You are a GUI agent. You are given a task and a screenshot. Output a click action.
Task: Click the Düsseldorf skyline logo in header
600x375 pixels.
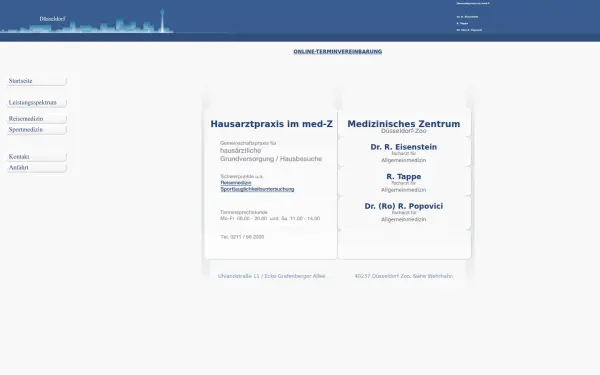tap(87, 21)
